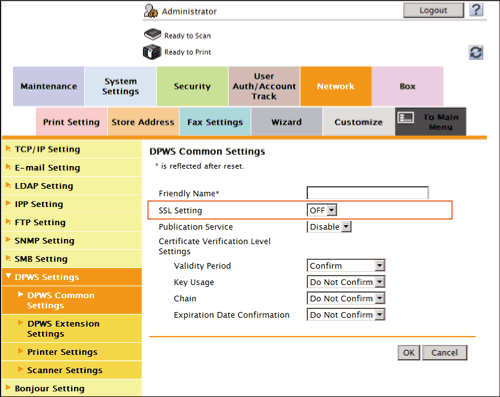Select the Network tab
The width and height of the screenshot is (500, 397).
pyautogui.click(x=336, y=86)
